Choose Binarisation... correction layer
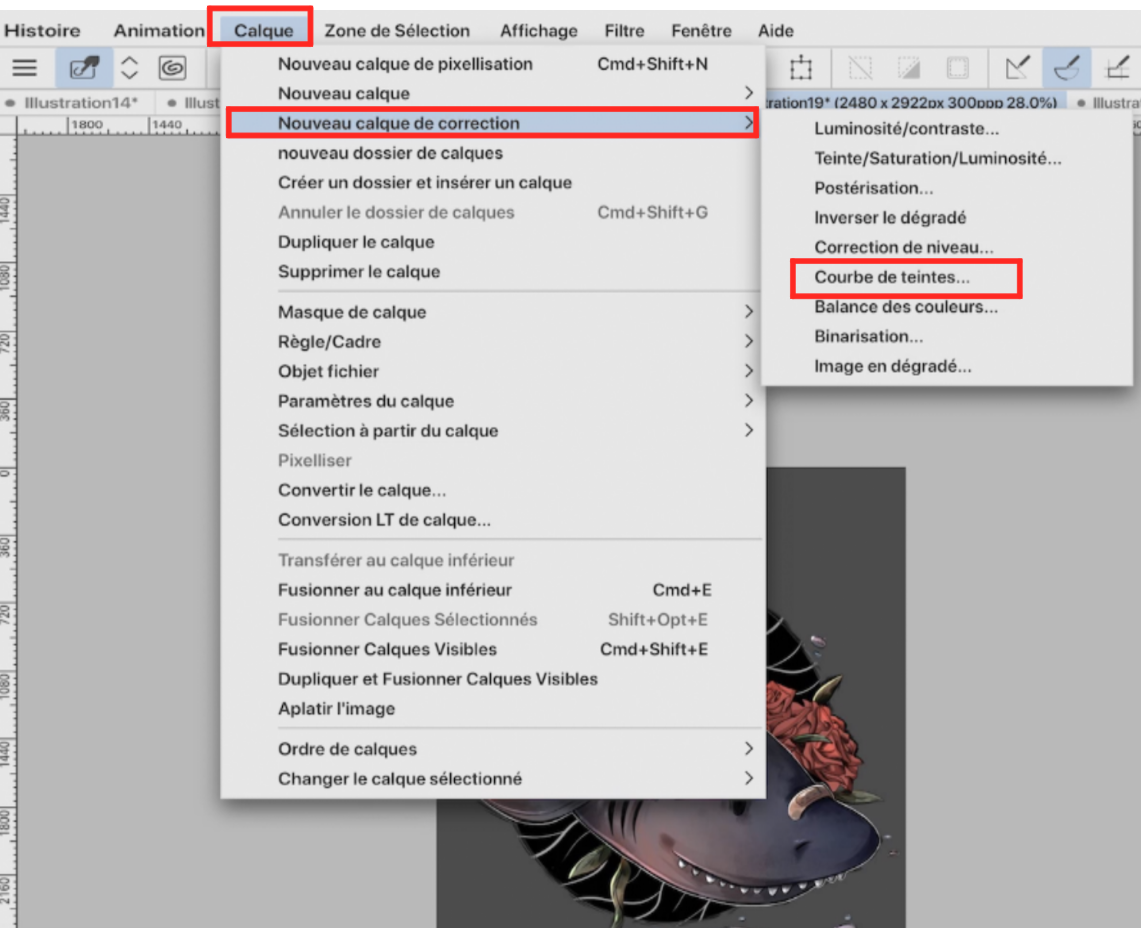 tap(946, 337)
